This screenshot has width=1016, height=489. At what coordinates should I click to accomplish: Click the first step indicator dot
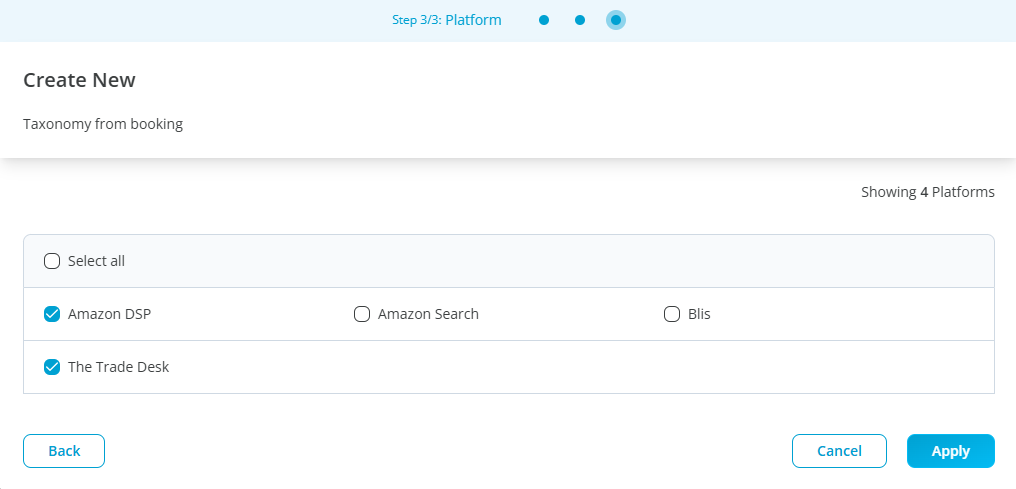[544, 20]
